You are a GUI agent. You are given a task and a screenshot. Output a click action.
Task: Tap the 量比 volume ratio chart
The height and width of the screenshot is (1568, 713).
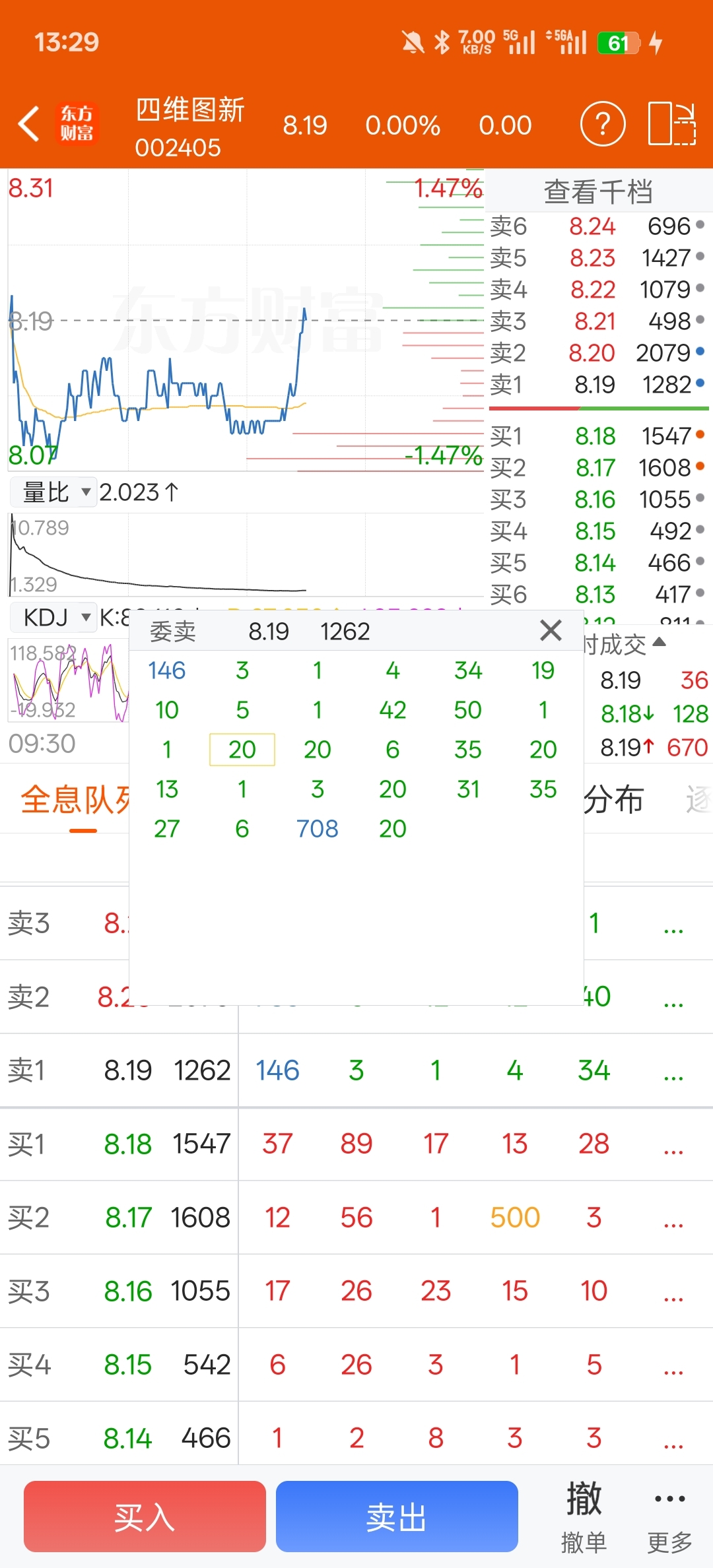click(x=246, y=556)
